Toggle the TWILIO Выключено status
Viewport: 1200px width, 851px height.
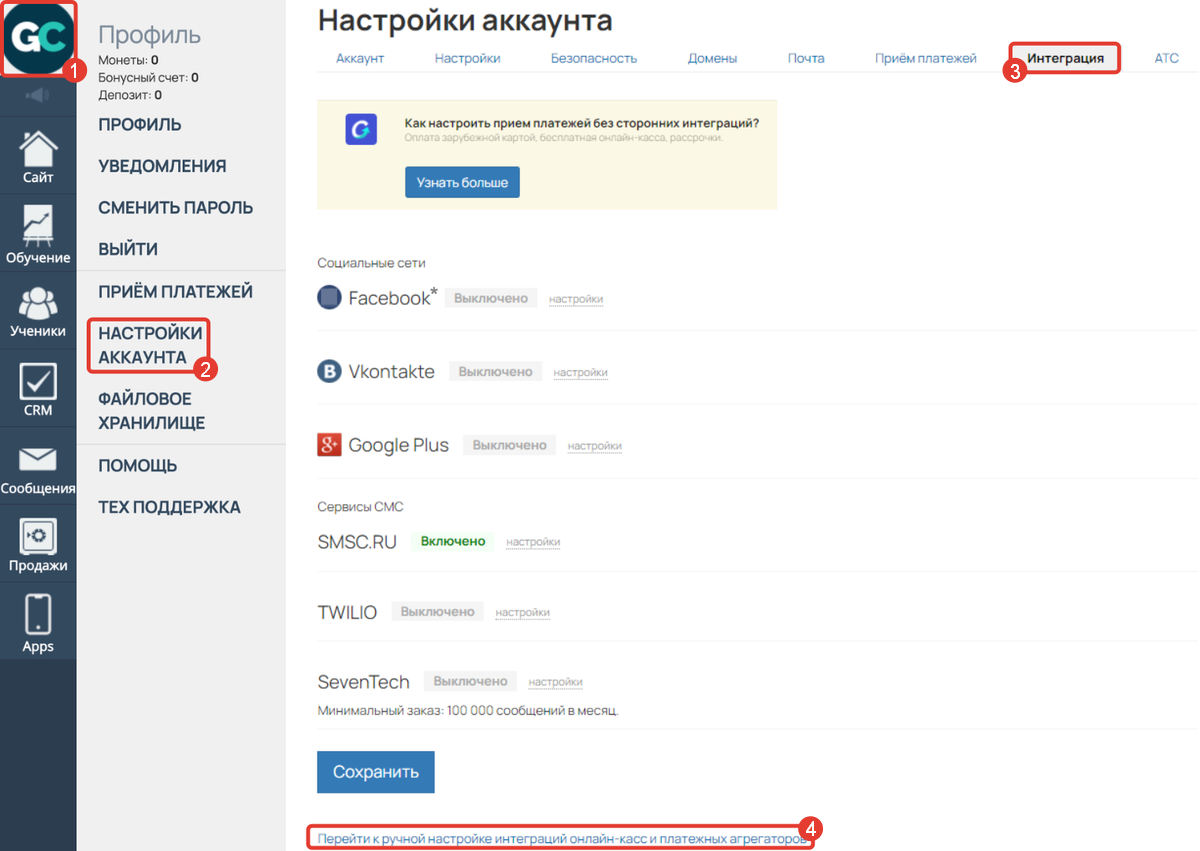pos(437,611)
